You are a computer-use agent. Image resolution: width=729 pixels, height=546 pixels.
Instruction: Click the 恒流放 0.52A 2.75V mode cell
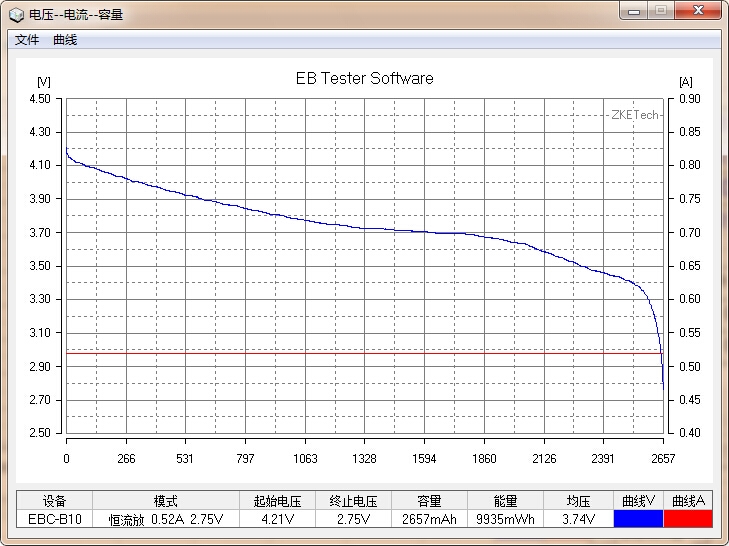pos(166,519)
